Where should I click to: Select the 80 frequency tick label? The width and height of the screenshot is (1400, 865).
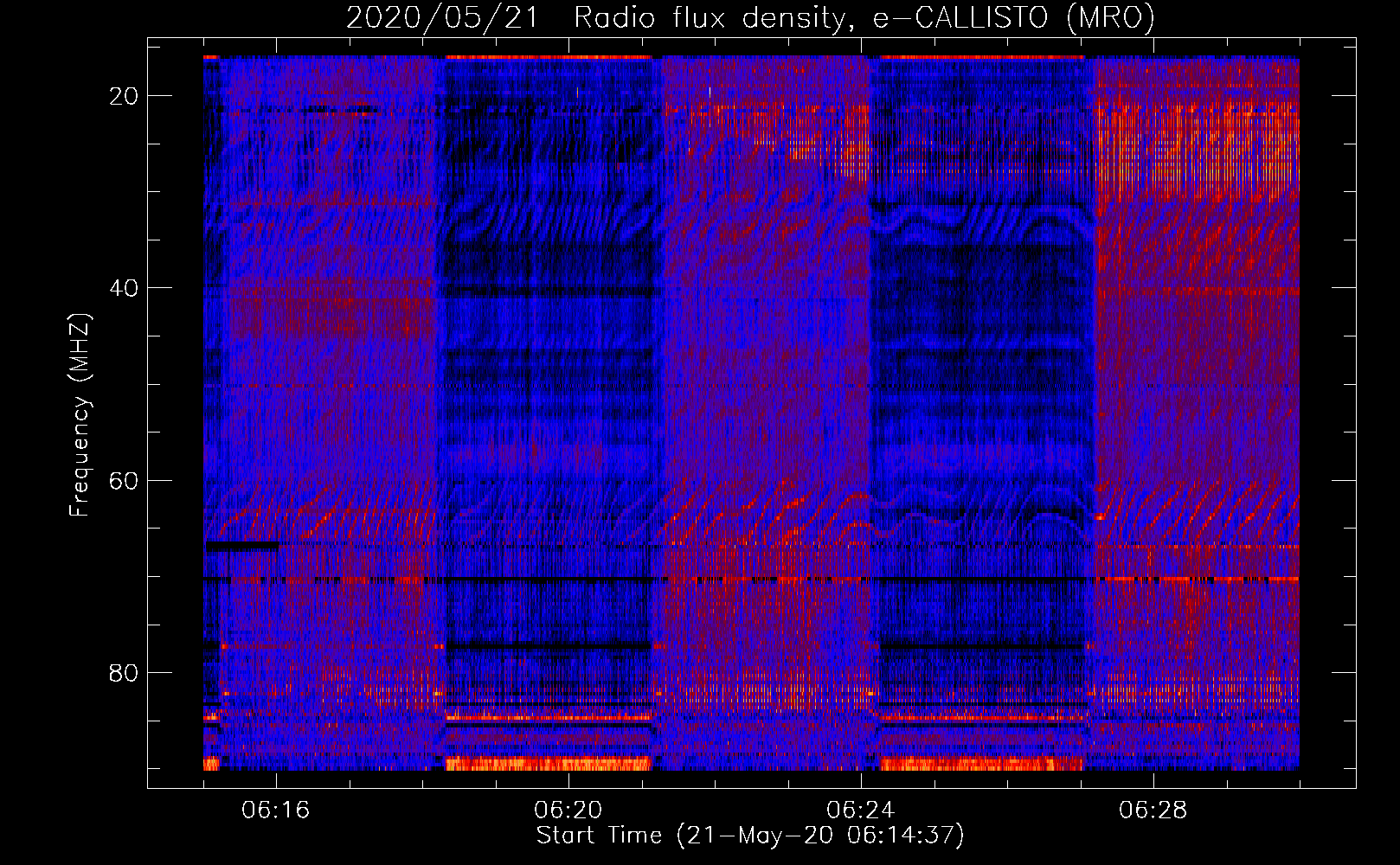point(125,672)
